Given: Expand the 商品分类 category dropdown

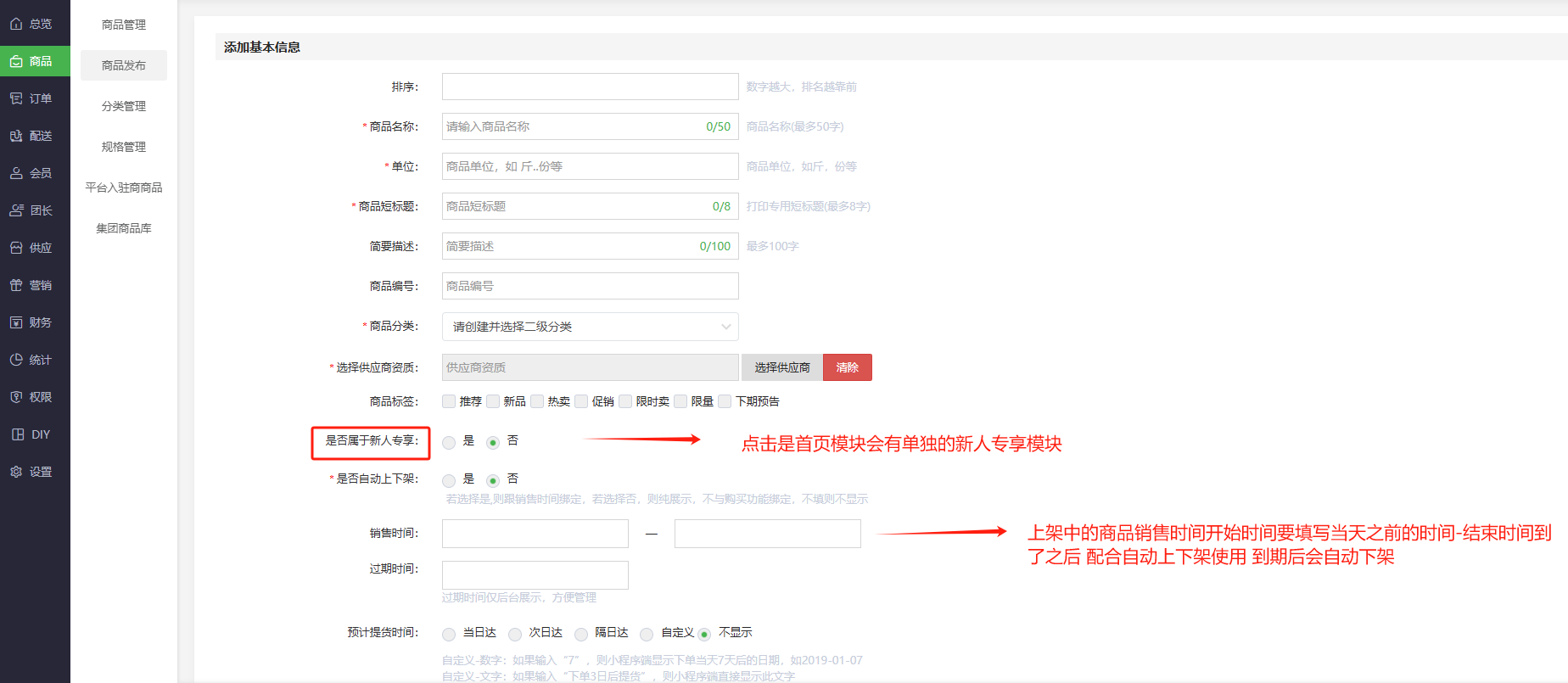Looking at the screenshot, I should (590, 327).
